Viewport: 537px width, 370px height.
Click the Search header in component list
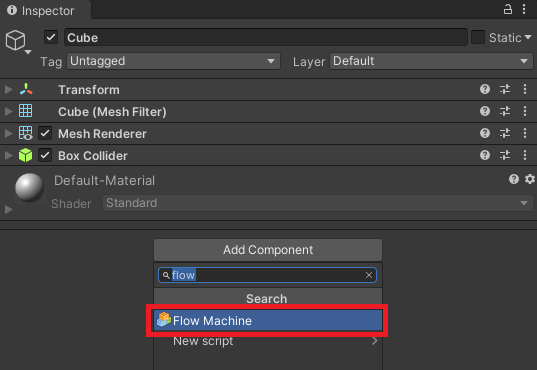[268, 298]
